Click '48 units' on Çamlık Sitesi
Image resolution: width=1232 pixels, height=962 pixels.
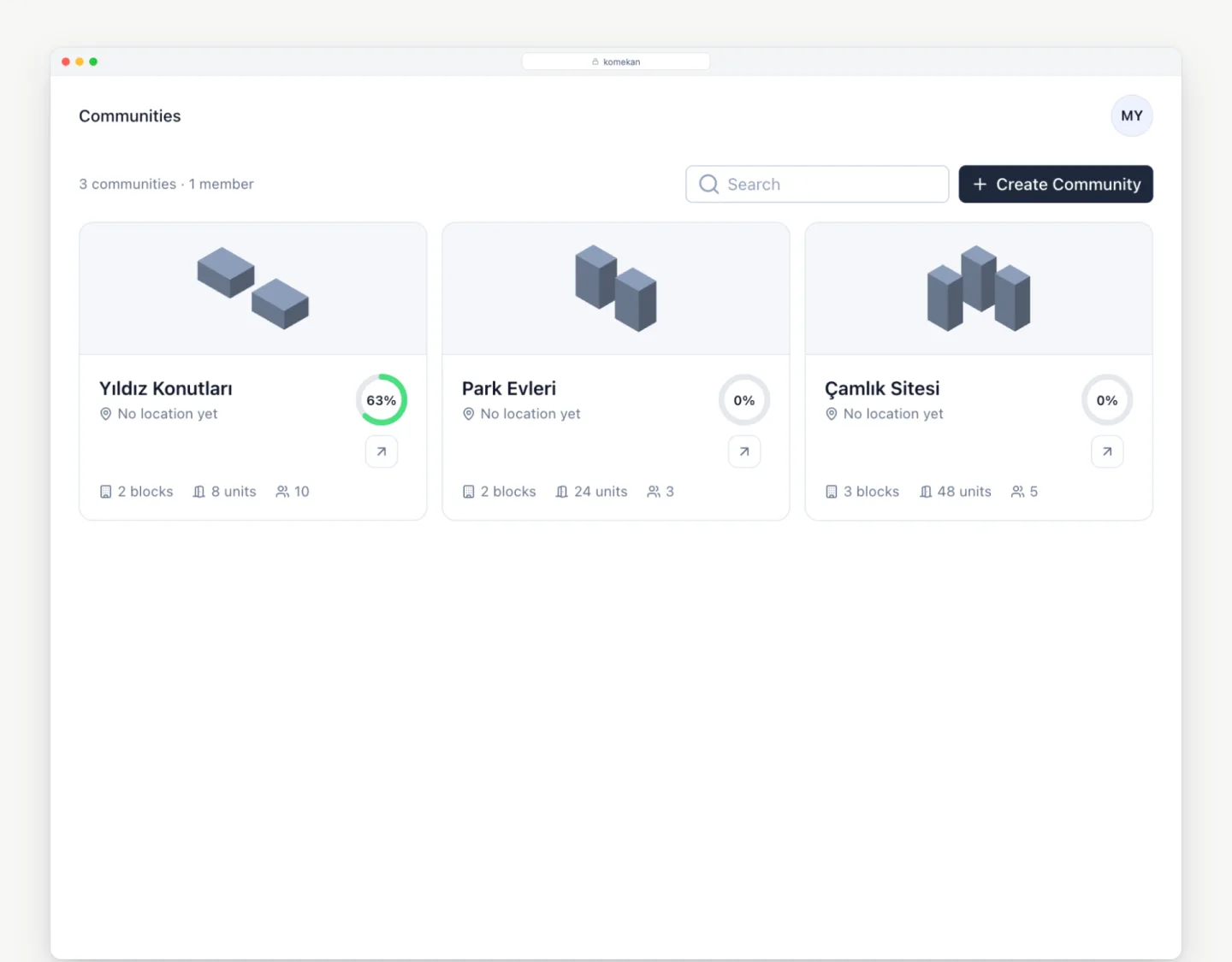point(964,492)
